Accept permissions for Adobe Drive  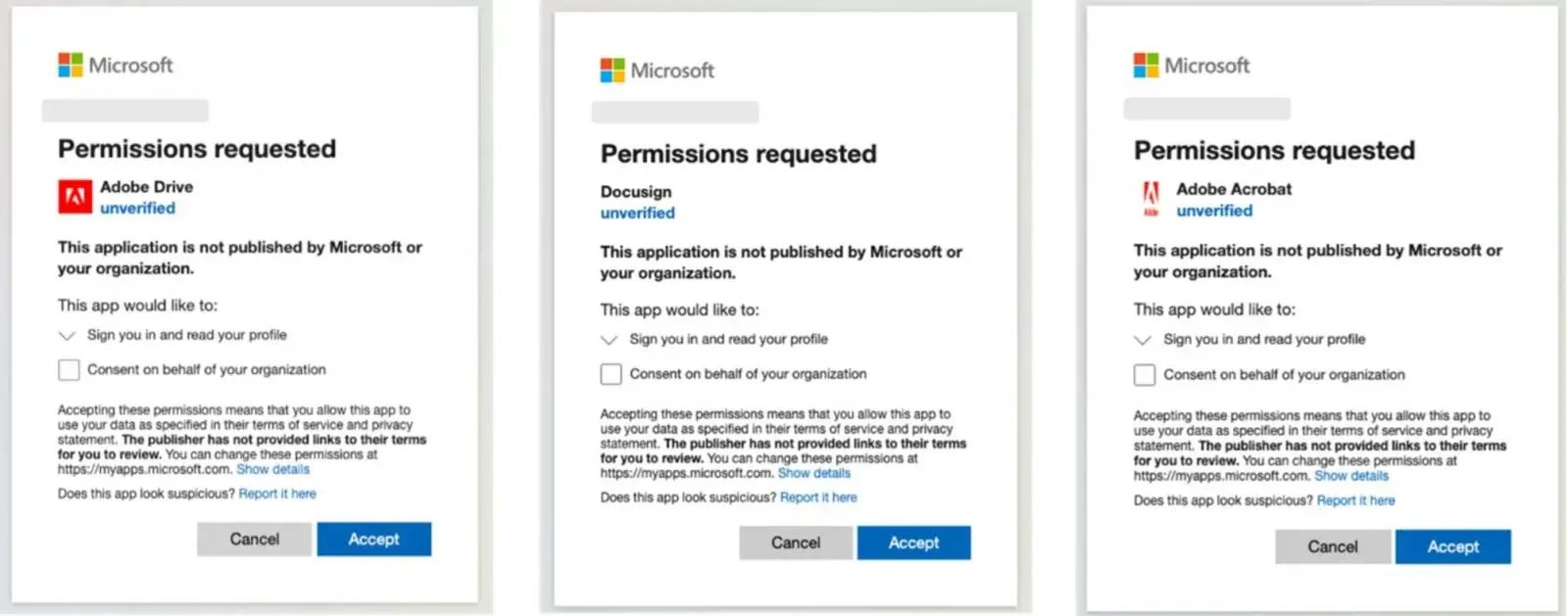pos(373,540)
